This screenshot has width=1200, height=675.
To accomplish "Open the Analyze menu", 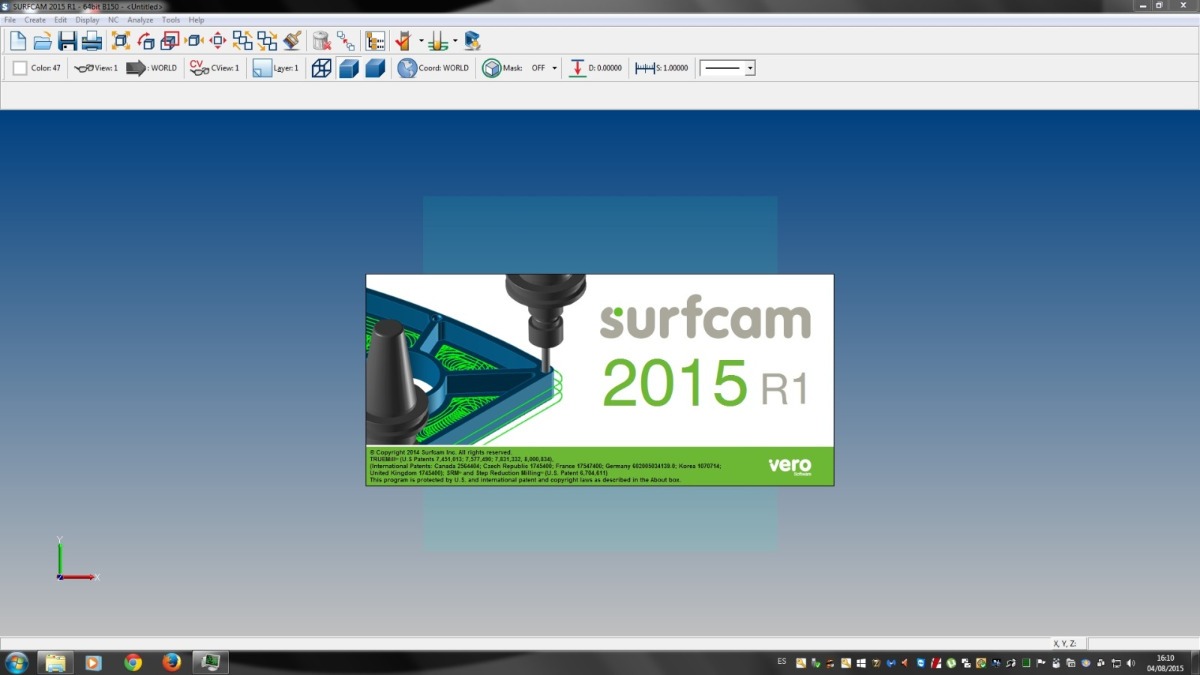I will [x=140, y=20].
